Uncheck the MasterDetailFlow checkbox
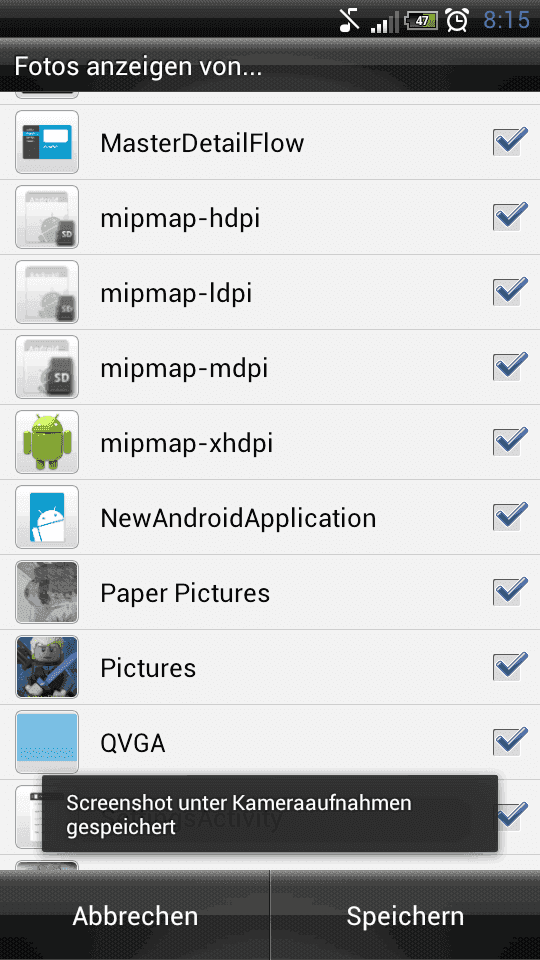Screen dimensions: 540x960 [x=510, y=141]
